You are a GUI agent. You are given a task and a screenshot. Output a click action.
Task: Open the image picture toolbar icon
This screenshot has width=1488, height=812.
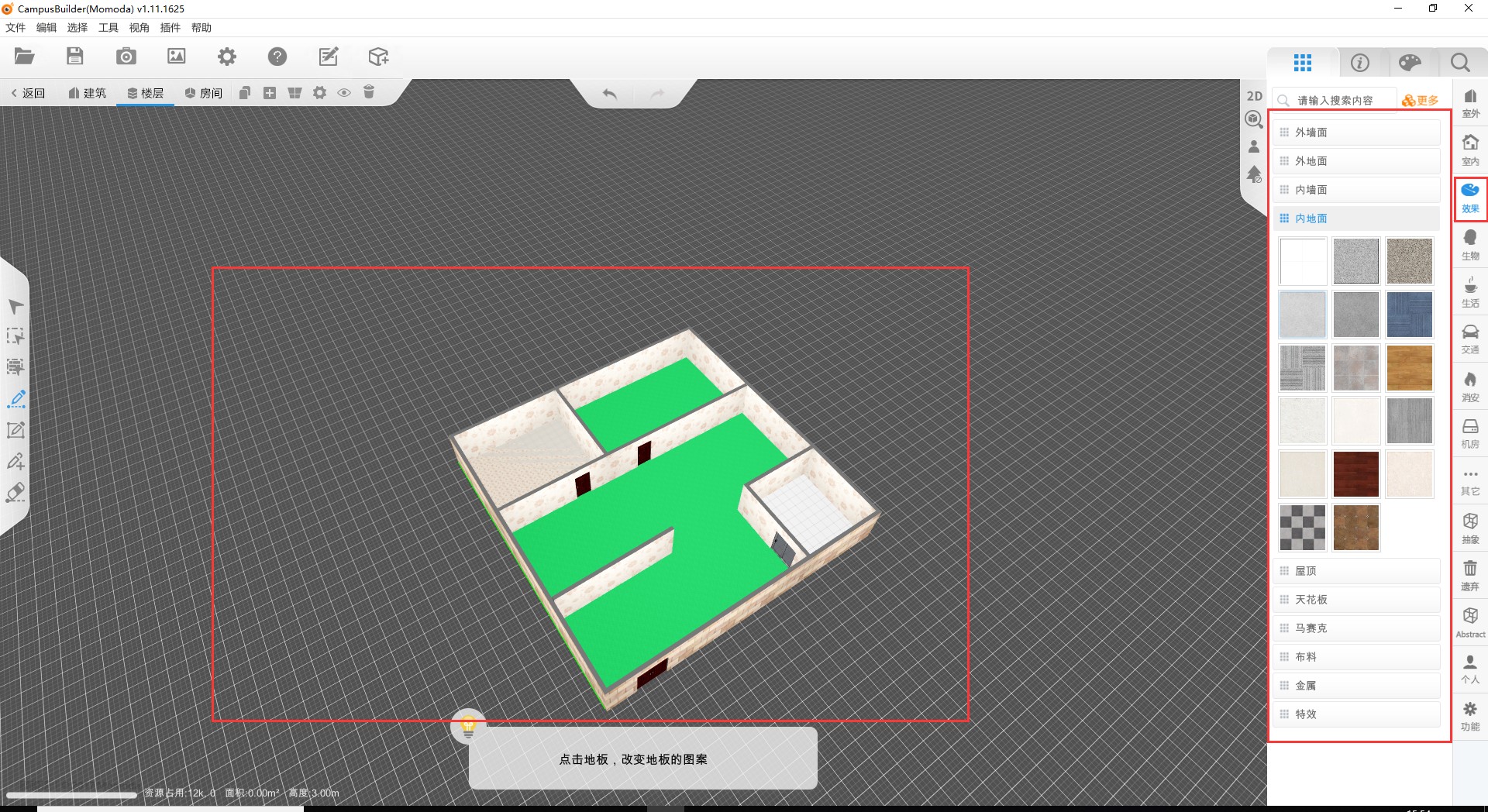point(177,57)
